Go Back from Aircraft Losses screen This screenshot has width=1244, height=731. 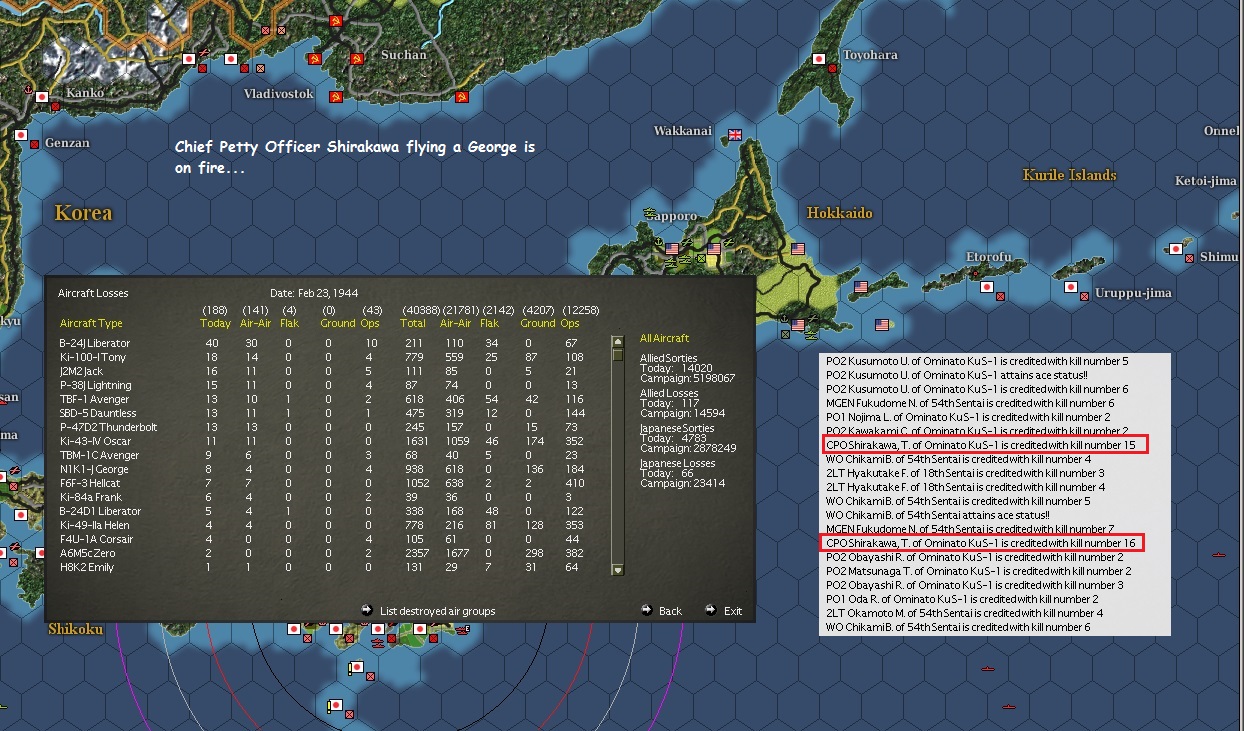[x=670, y=611]
